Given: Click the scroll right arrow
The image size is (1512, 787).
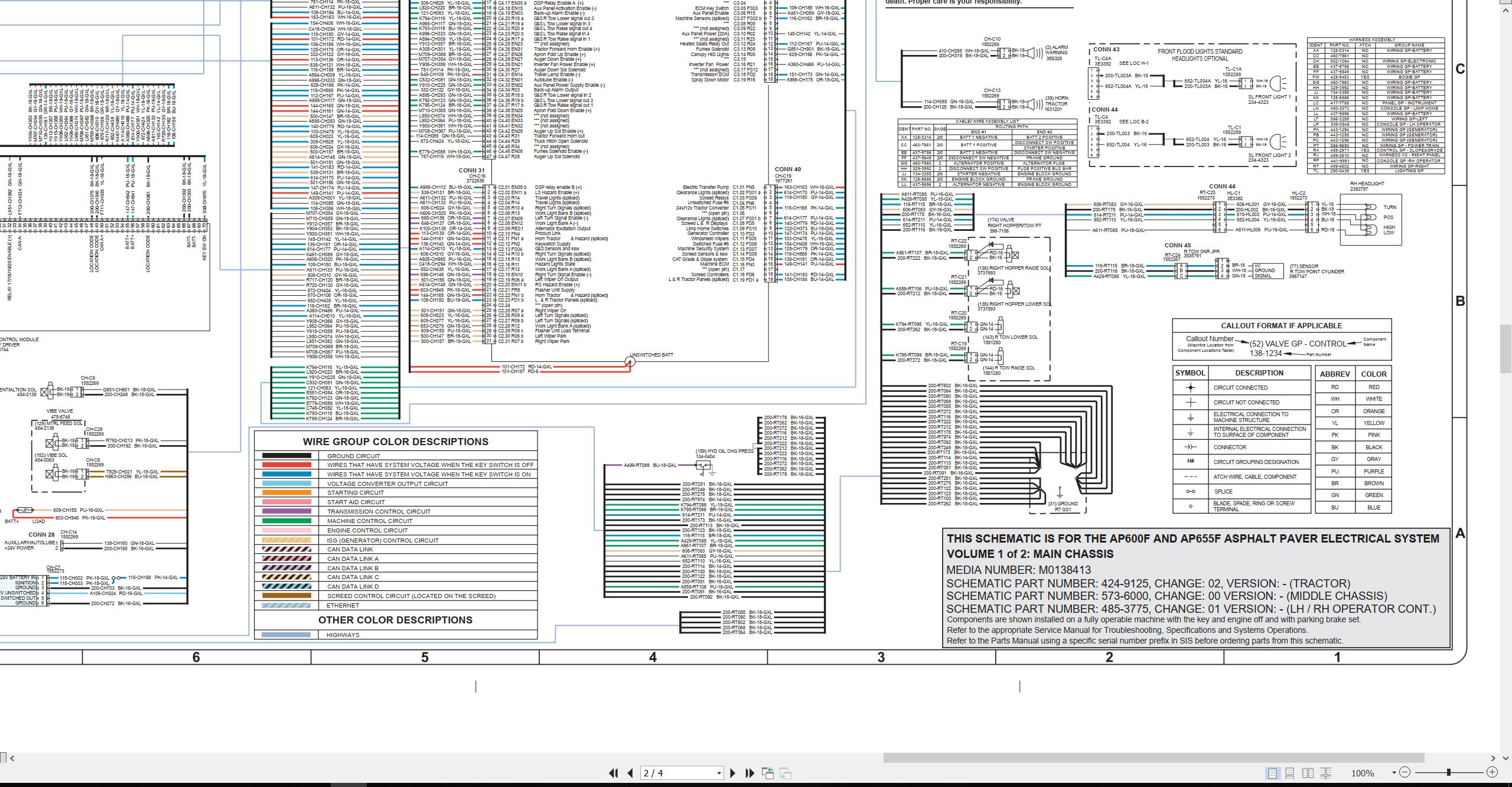Looking at the screenshot, I should coord(1493,758).
